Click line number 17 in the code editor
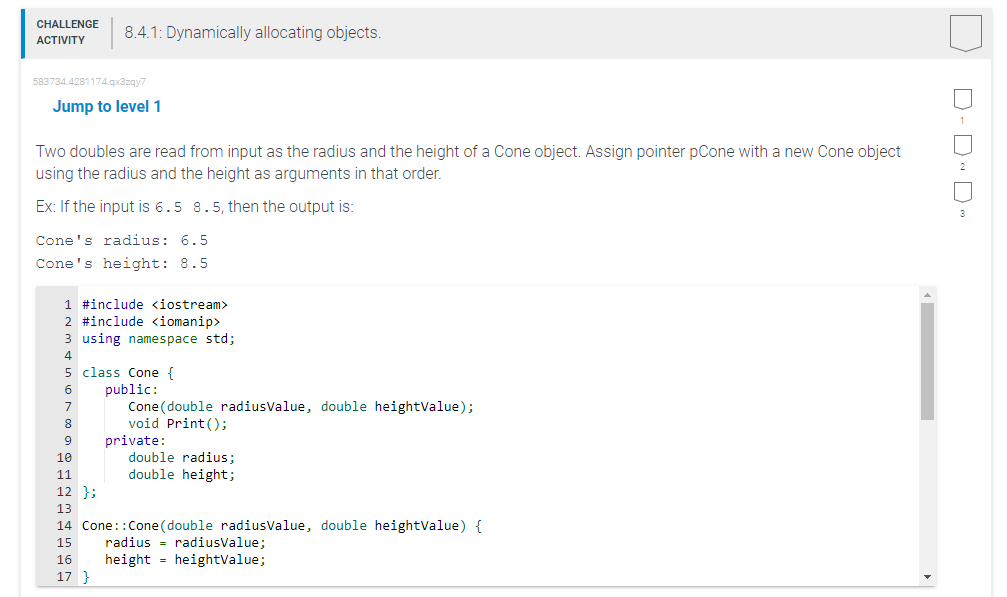 66,576
